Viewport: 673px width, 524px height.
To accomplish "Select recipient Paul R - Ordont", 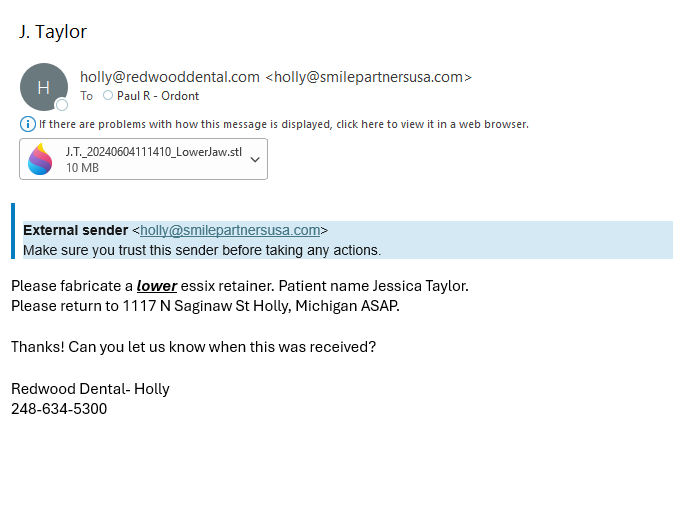I will click(158, 96).
